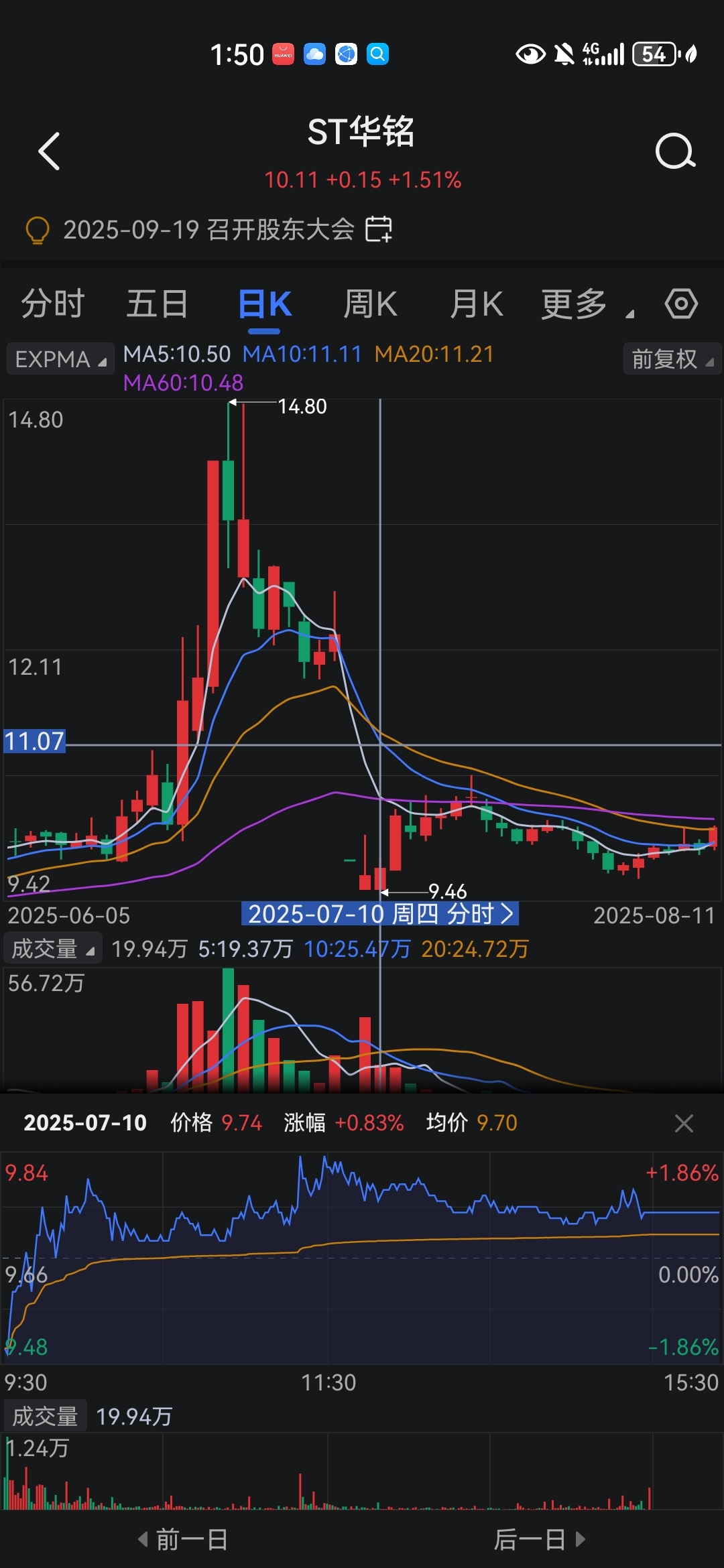
Task: Select the 日K tab
Action: point(265,304)
